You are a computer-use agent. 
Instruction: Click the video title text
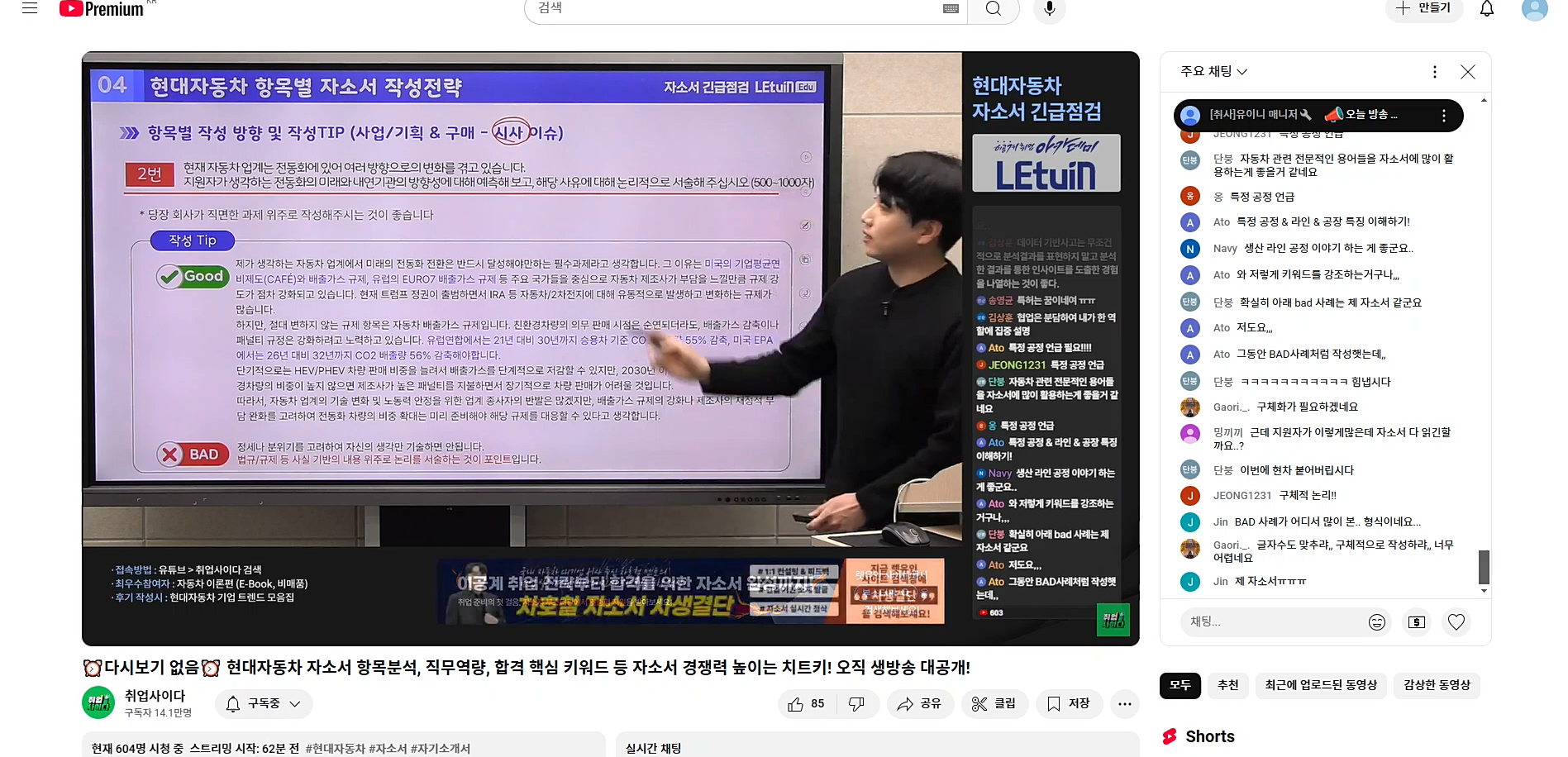pyautogui.click(x=527, y=667)
